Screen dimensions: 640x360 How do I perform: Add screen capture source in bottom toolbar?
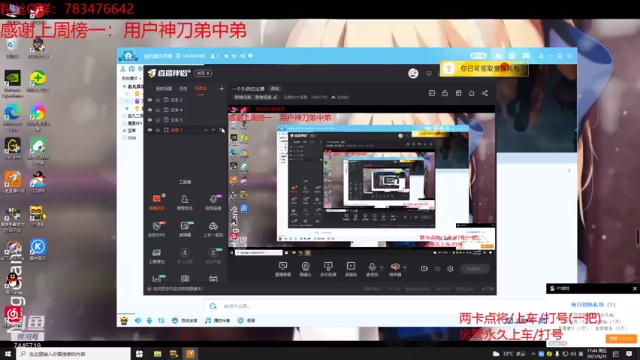point(282,269)
